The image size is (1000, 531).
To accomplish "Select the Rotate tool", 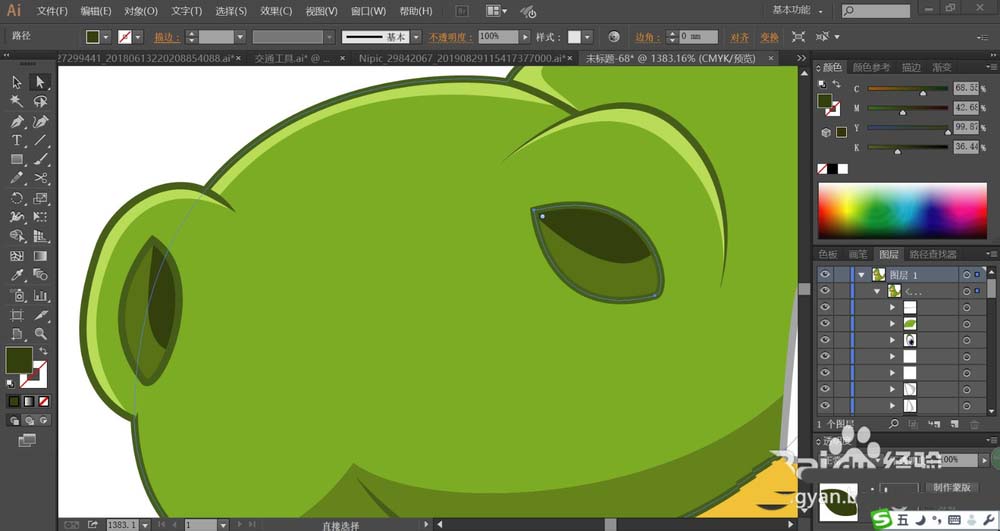I will pyautogui.click(x=17, y=198).
